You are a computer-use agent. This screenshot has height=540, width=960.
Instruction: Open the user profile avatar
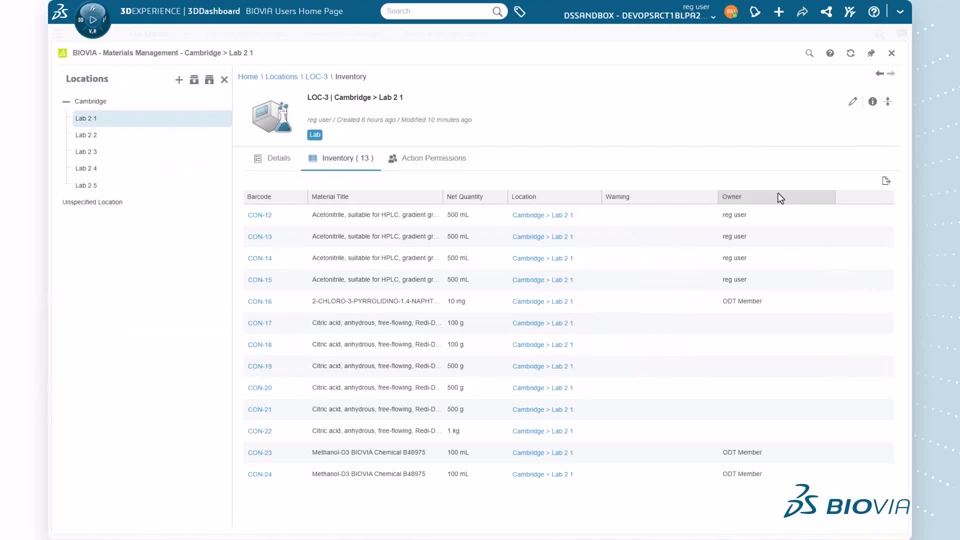731,12
